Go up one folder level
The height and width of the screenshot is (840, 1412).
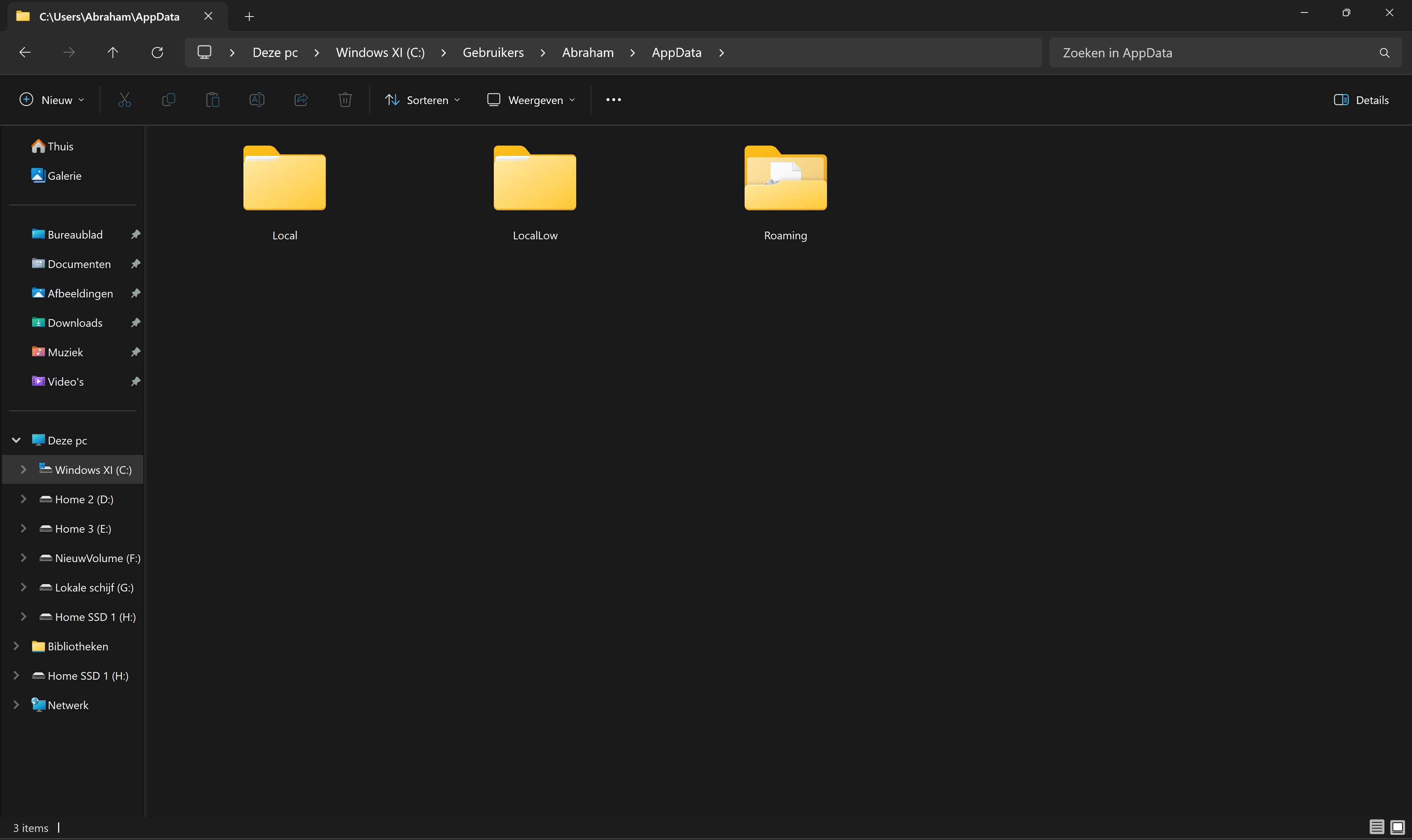point(113,53)
